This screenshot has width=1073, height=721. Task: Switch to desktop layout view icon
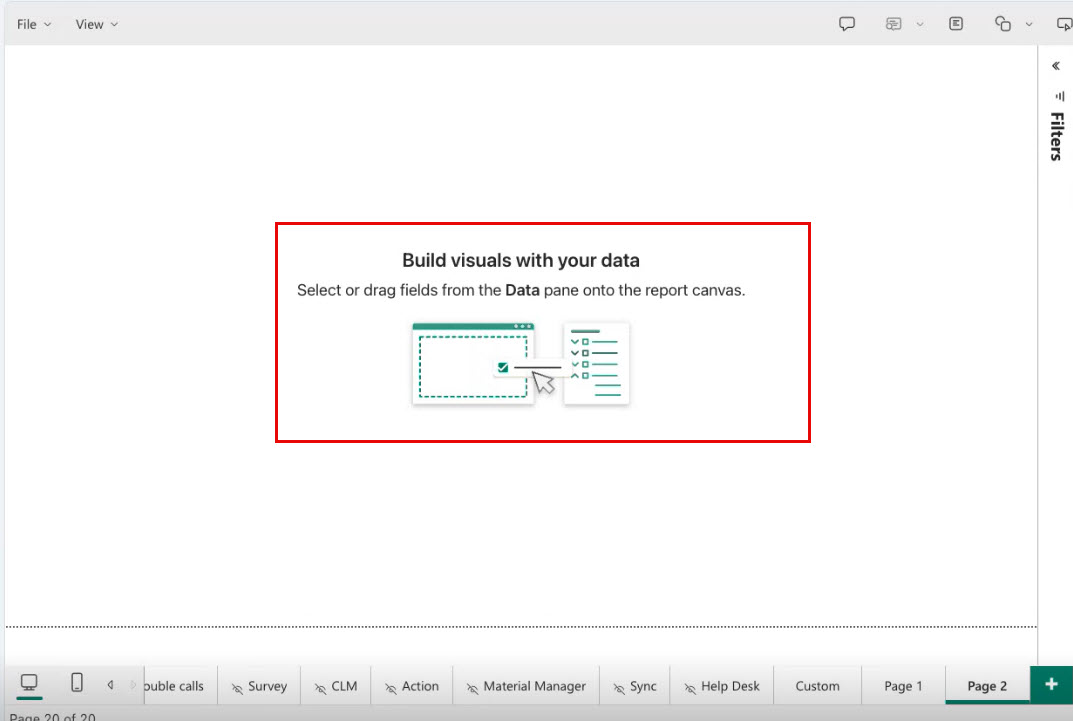(x=29, y=683)
